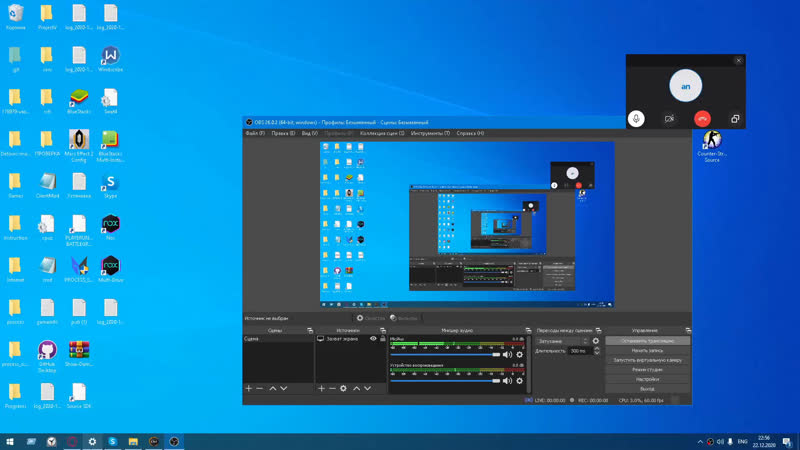This screenshot has height=450, width=800.
Task: Click the Start Recording button
Action: pos(647,351)
